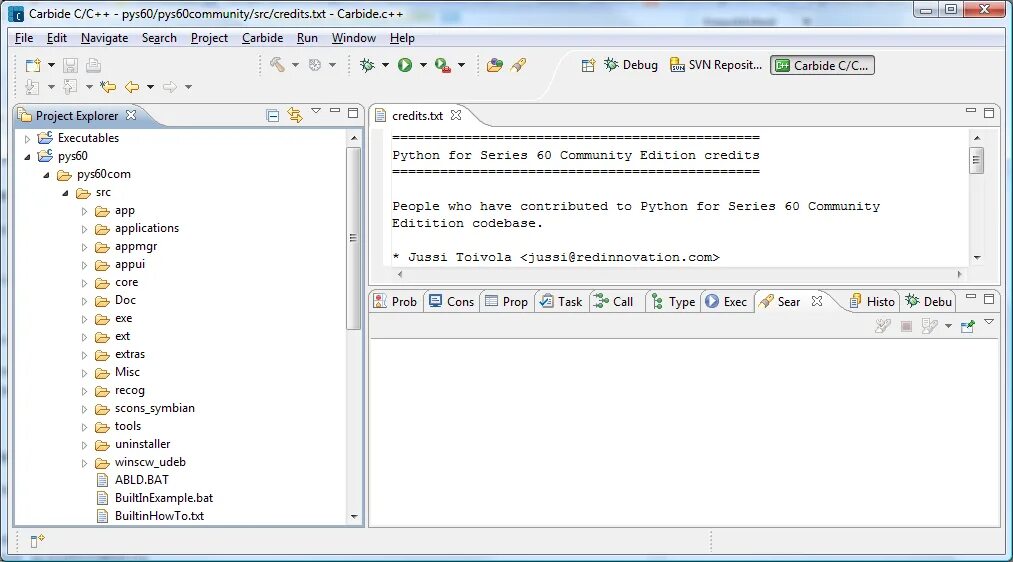Close the credits.txt editor tab

(456, 115)
